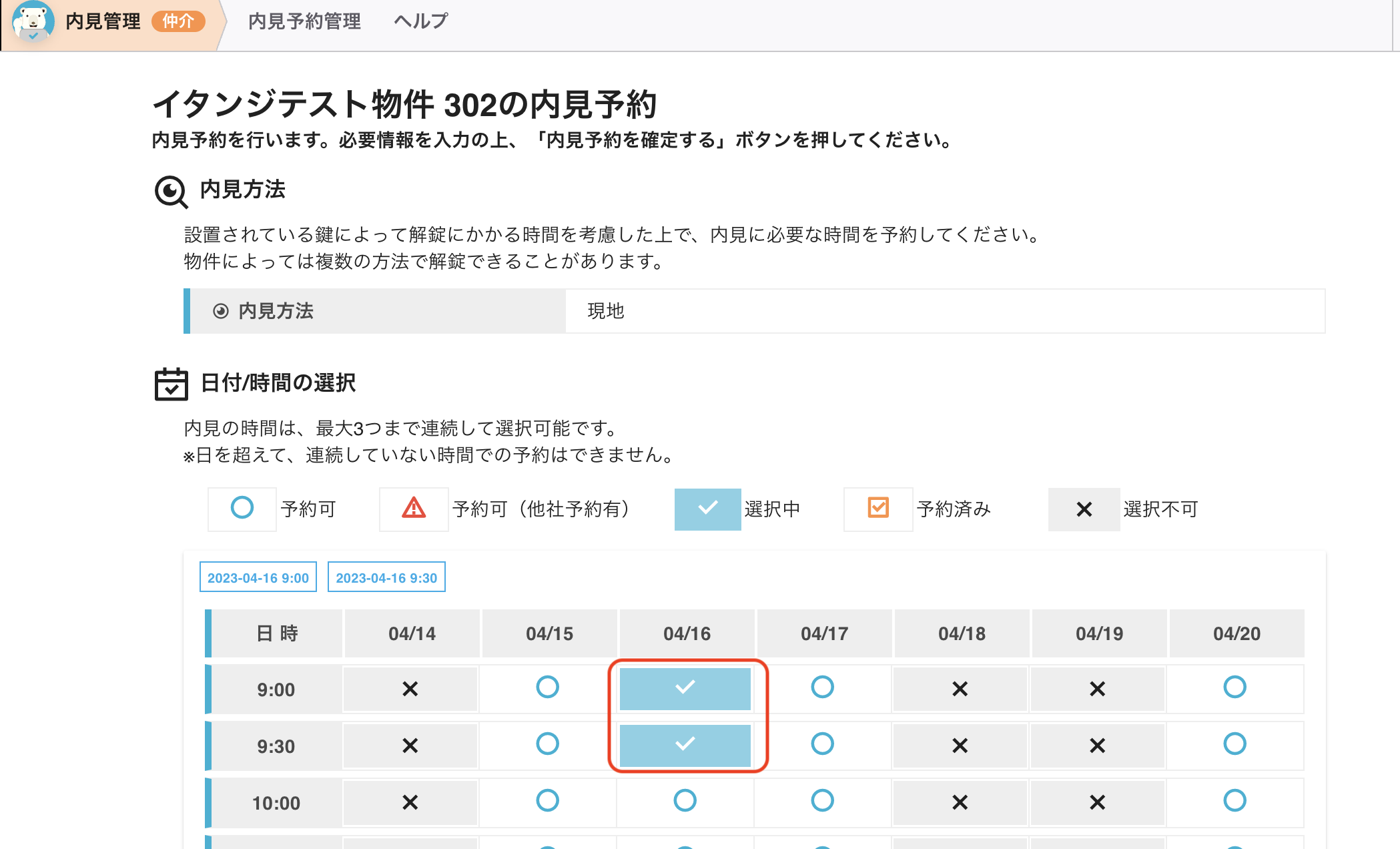Click the 04/14 date column header
The height and width of the screenshot is (849, 1400).
click(412, 633)
